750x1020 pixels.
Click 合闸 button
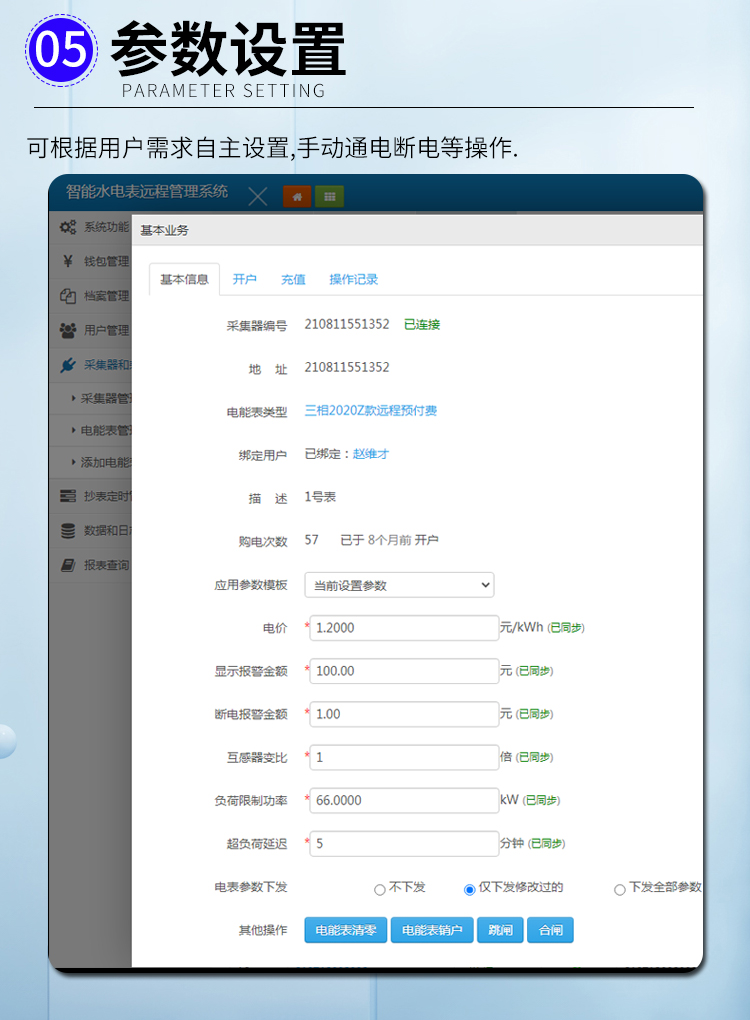550,930
